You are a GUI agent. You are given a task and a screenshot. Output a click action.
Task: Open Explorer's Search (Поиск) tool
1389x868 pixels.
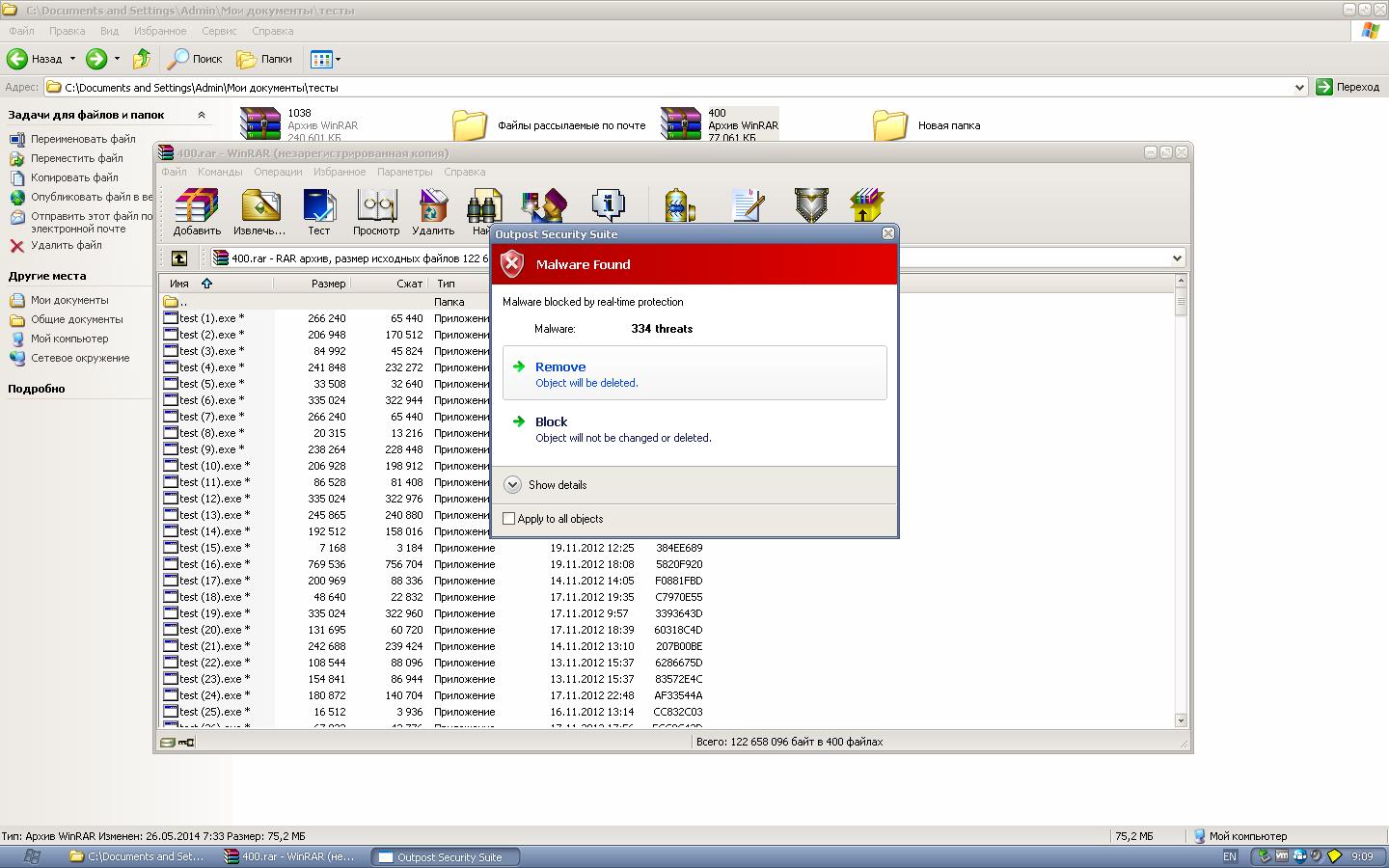point(195,59)
